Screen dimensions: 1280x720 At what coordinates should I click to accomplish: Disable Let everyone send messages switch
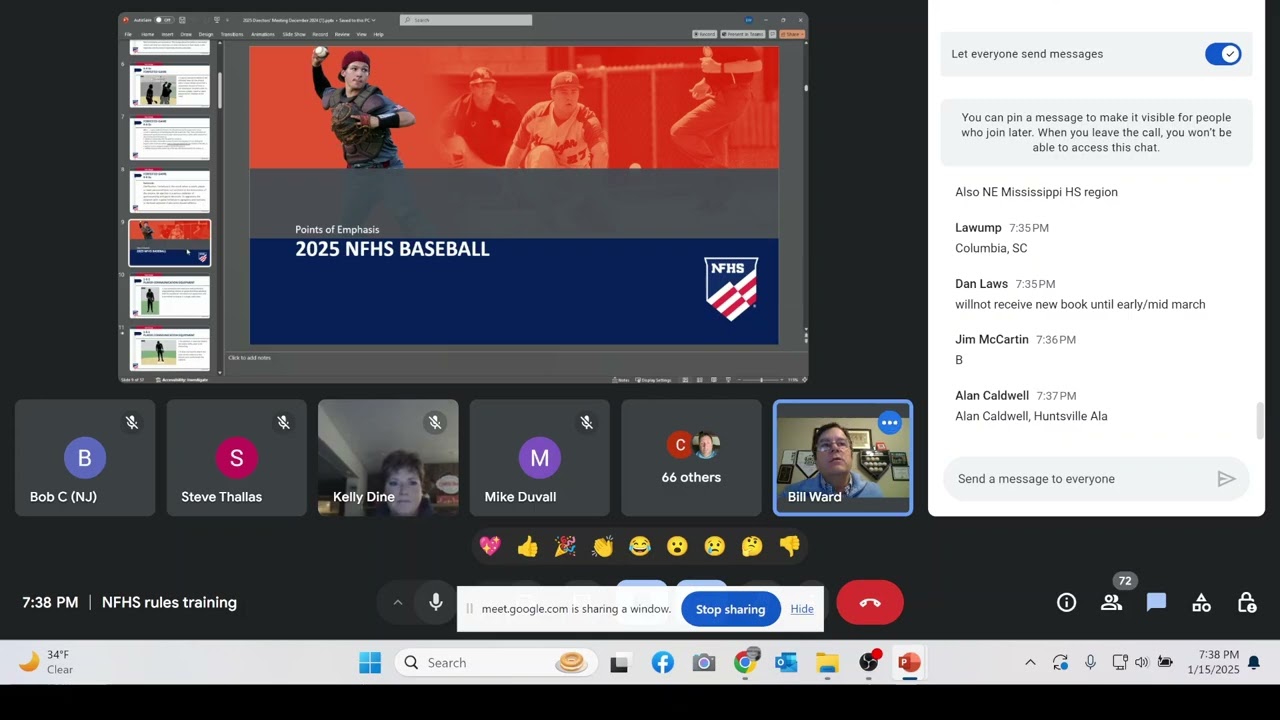(1223, 54)
